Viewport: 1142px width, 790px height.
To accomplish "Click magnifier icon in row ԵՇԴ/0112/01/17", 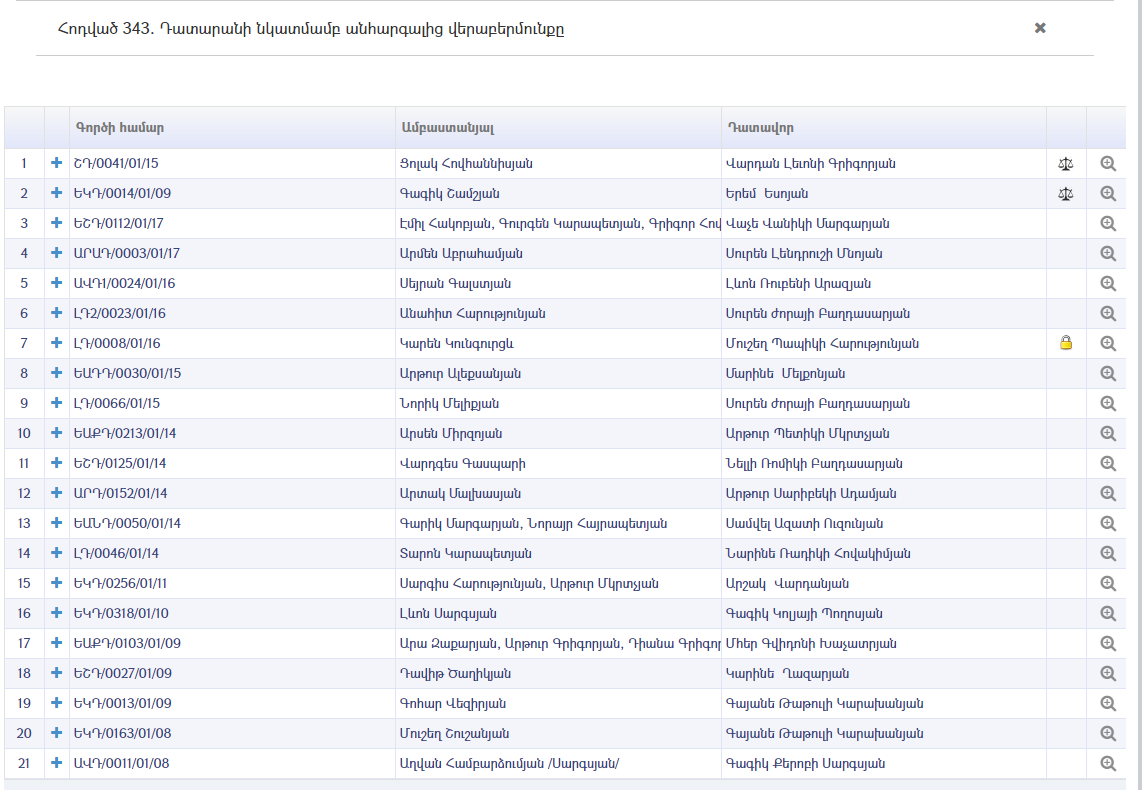I will [x=1108, y=224].
